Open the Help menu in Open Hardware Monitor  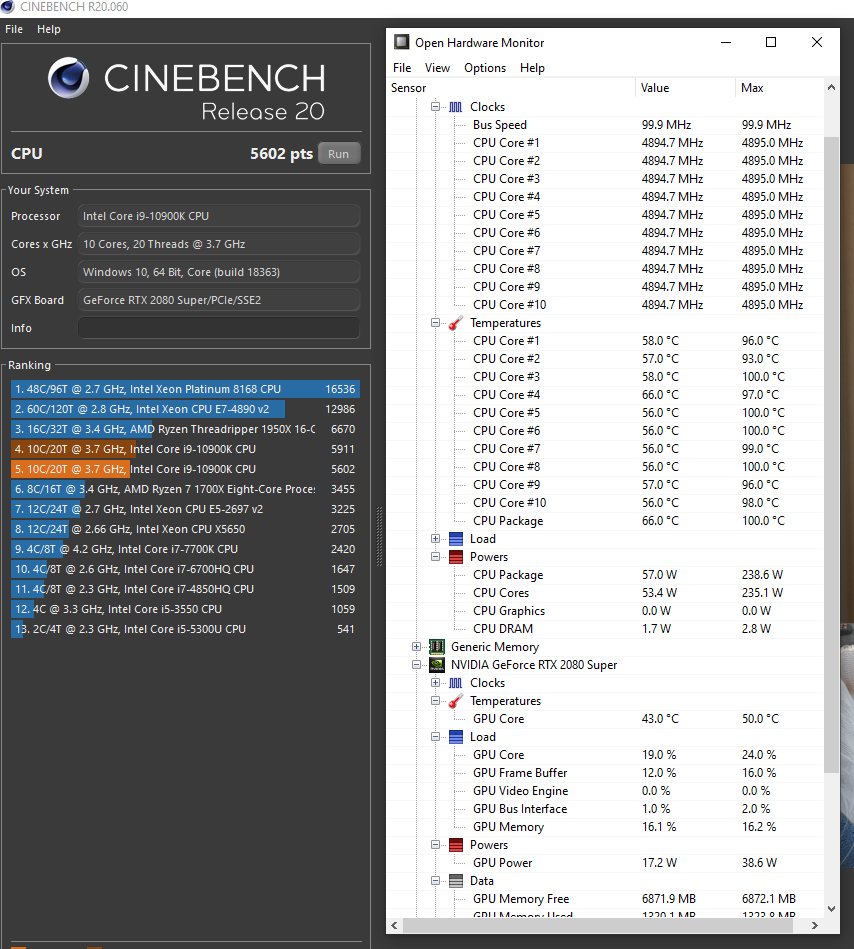point(532,68)
